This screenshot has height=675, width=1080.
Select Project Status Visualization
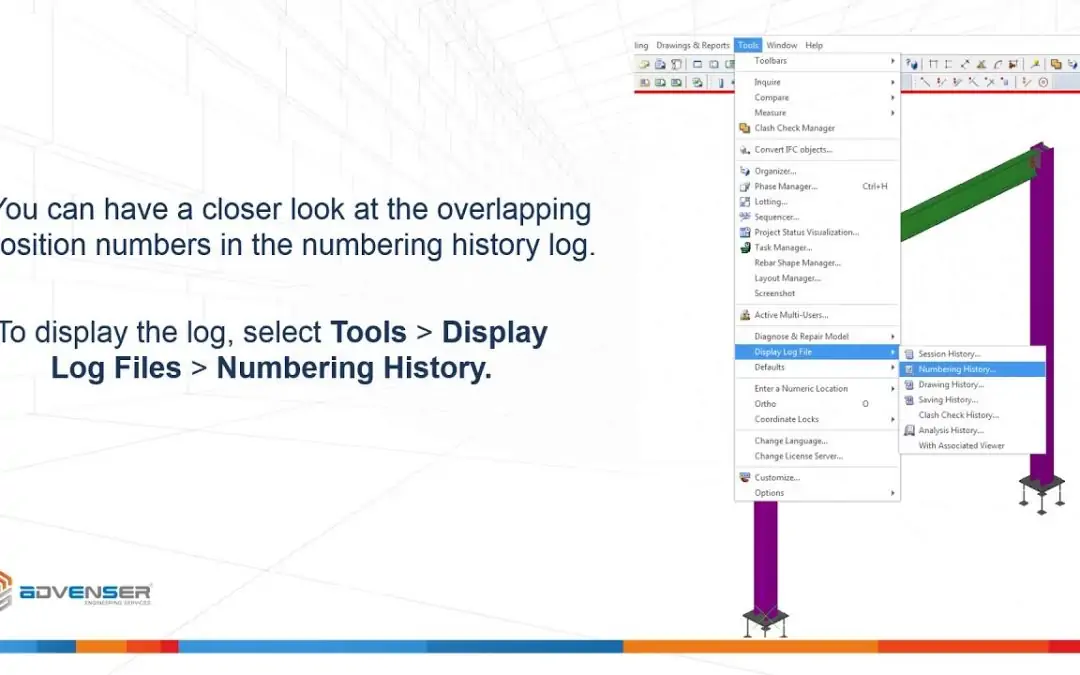(806, 232)
